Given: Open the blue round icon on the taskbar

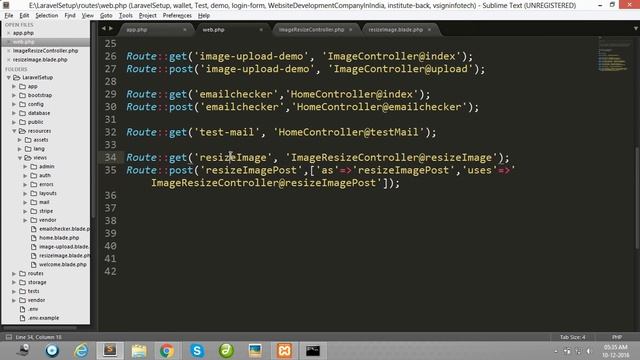Looking at the screenshot, I should 52,351.
